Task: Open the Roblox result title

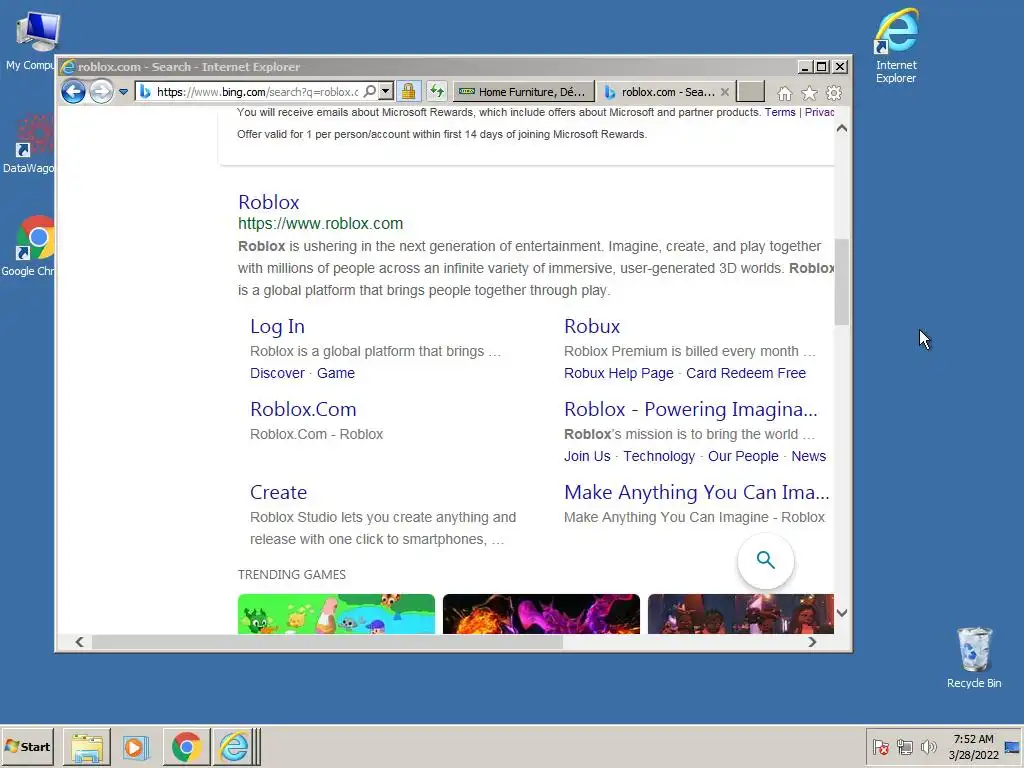Action: pyautogui.click(x=268, y=202)
